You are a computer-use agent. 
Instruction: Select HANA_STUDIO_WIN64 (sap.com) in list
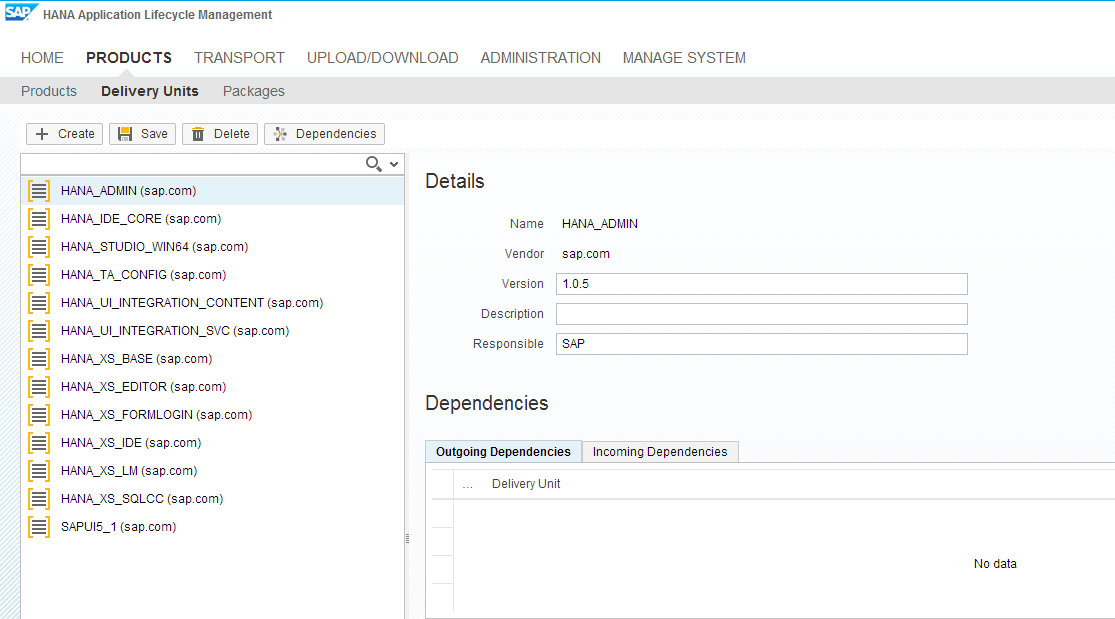(x=213, y=247)
